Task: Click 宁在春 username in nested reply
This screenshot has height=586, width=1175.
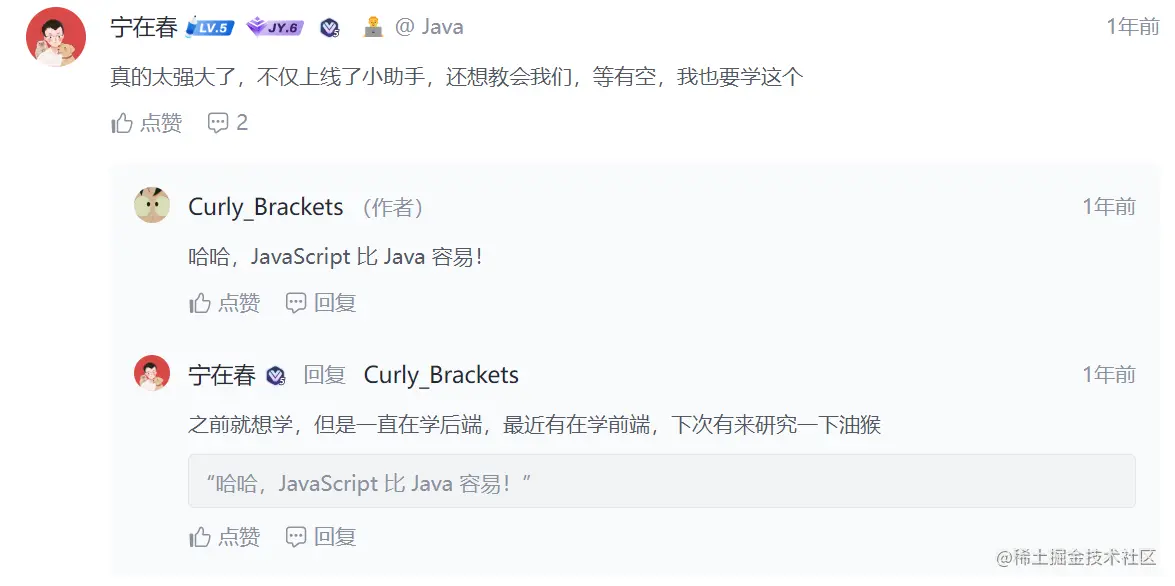Action: tap(222, 375)
